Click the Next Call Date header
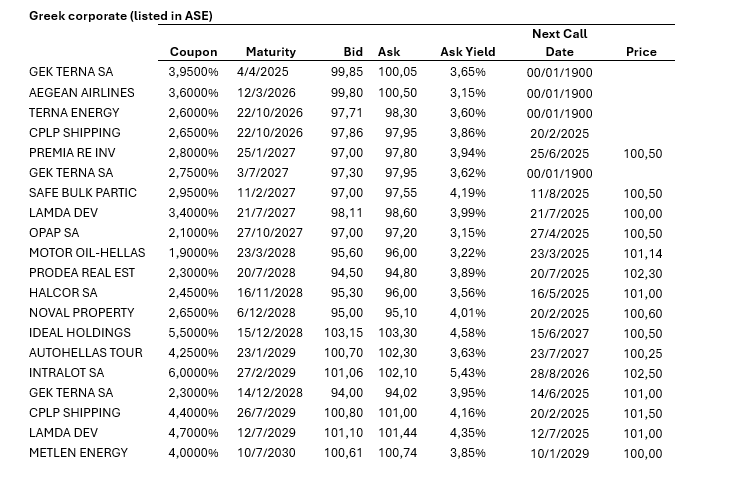This screenshot has width=744, height=478. pos(559,43)
